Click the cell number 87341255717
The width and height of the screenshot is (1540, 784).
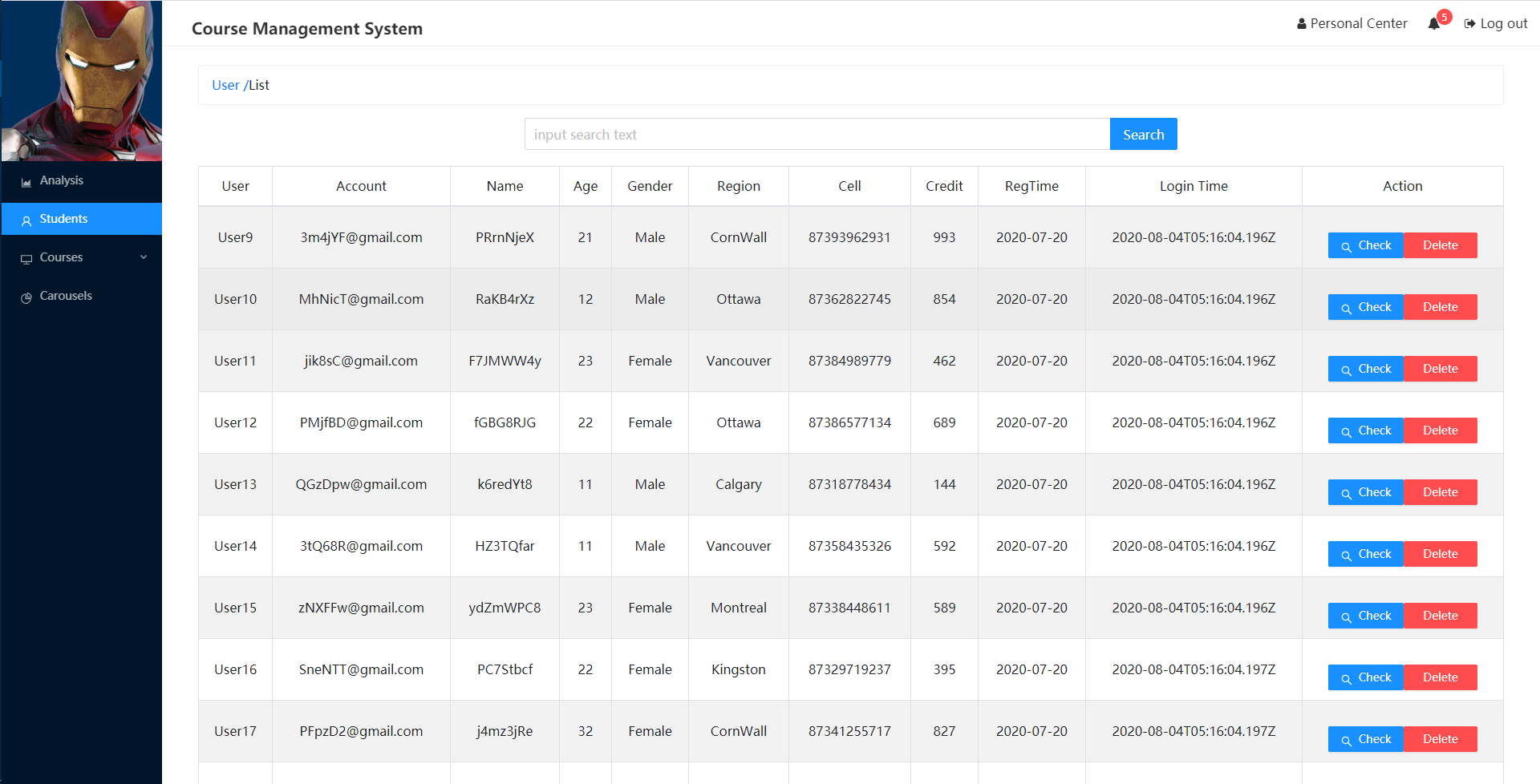click(x=849, y=731)
